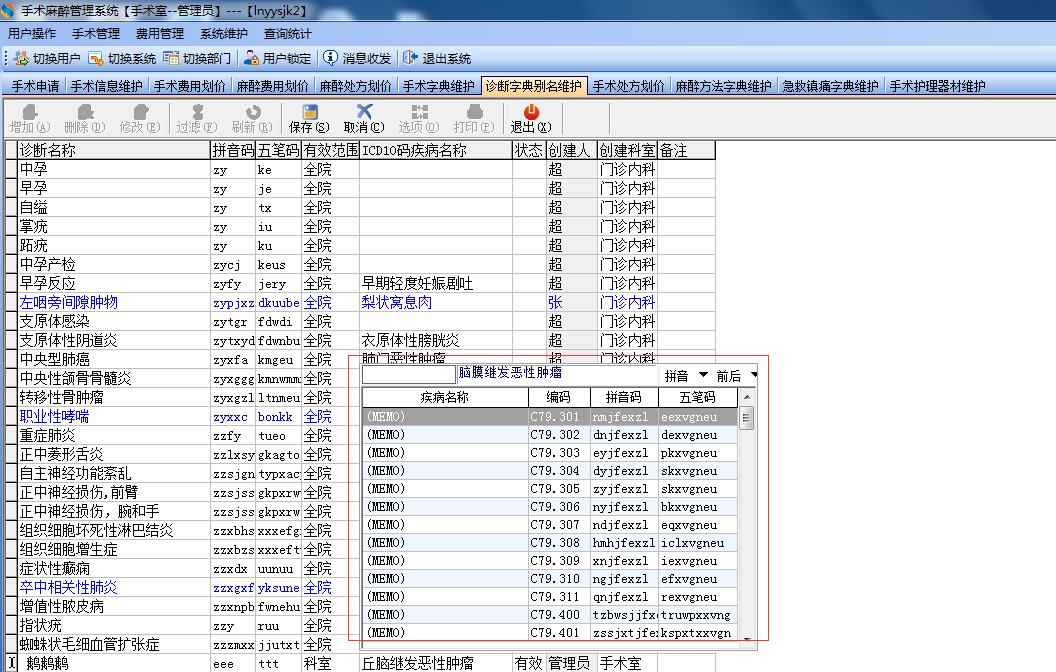Save changes with 保存(S) icon
Screen dimensions: 1056x672
pos(310,112)
